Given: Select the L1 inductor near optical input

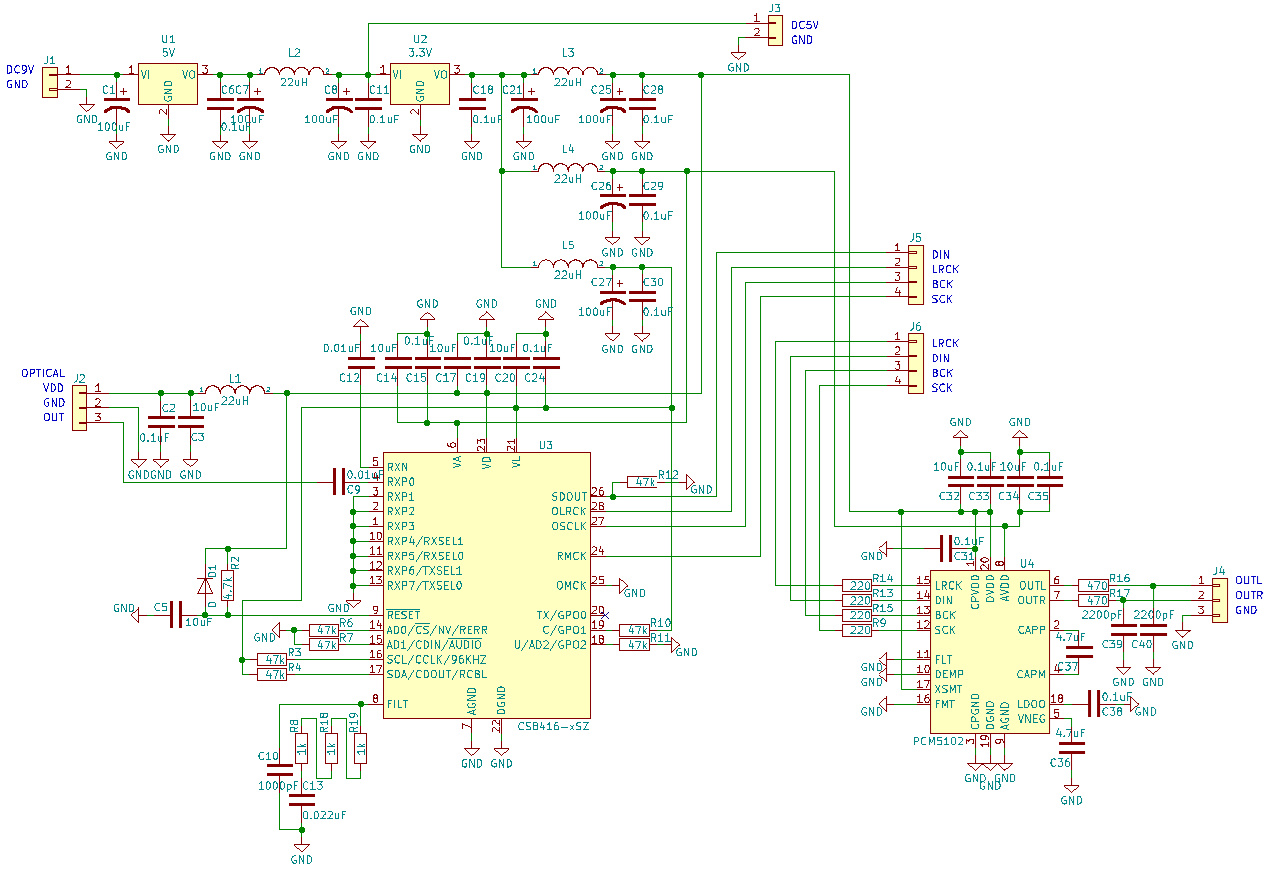Looking at the screenshot, I should tap(234, 391).
